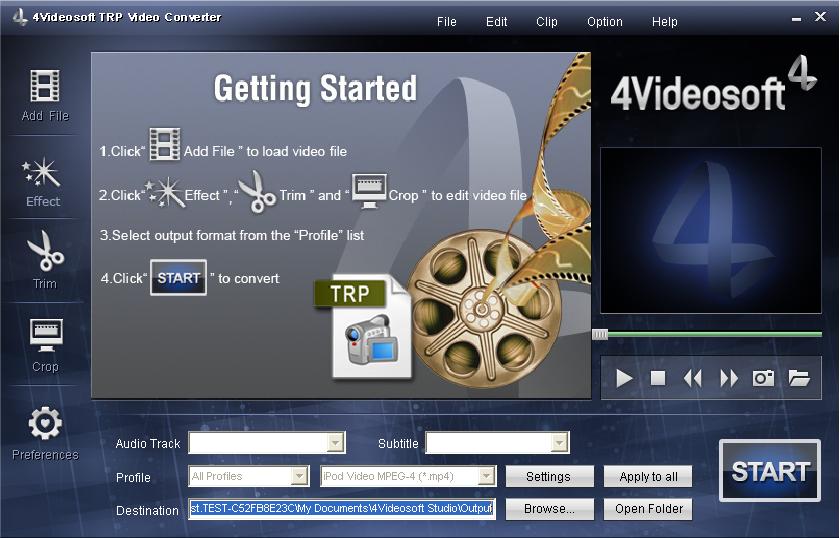Click inside the Destination path field
Image resolution: width=840 pixels, height=538 pixels.
pos(342,509)
